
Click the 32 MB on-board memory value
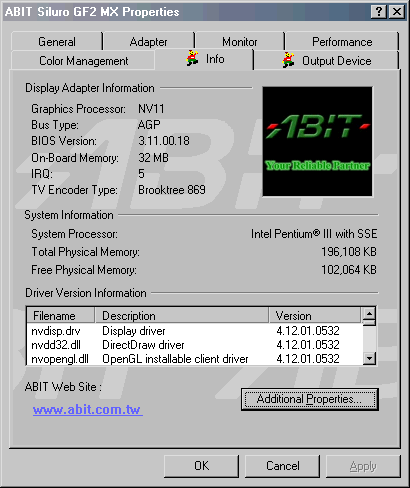153,157
